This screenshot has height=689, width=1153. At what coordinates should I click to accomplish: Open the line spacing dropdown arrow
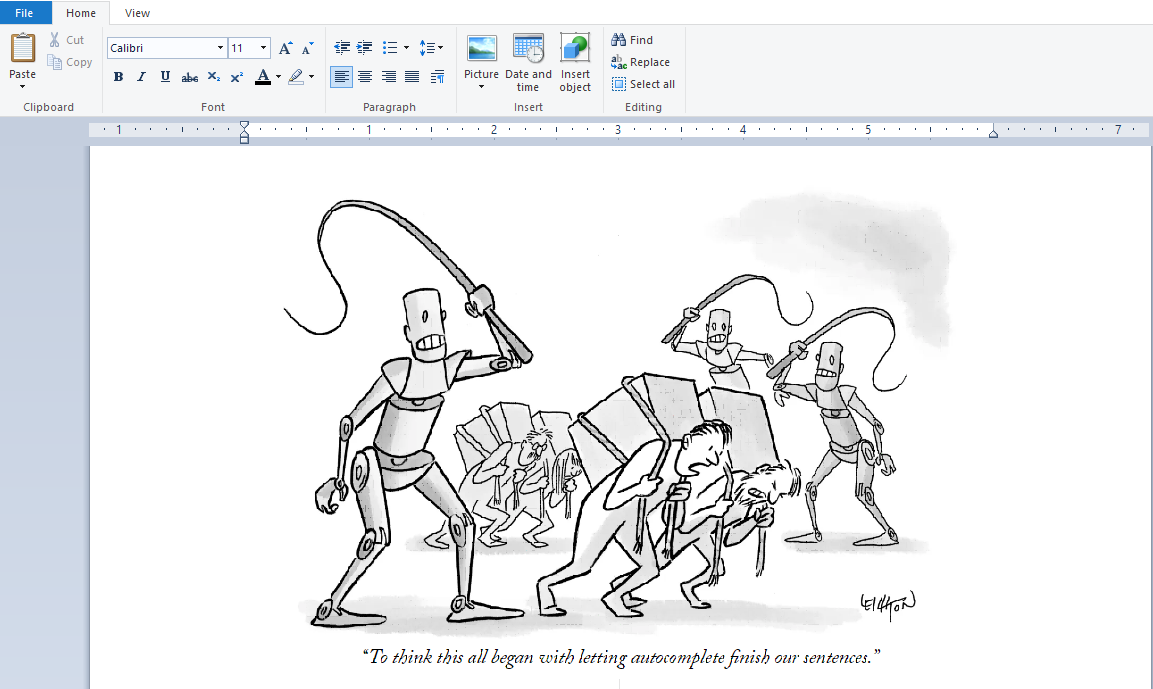pyautogui.click(x=440, y=48)
